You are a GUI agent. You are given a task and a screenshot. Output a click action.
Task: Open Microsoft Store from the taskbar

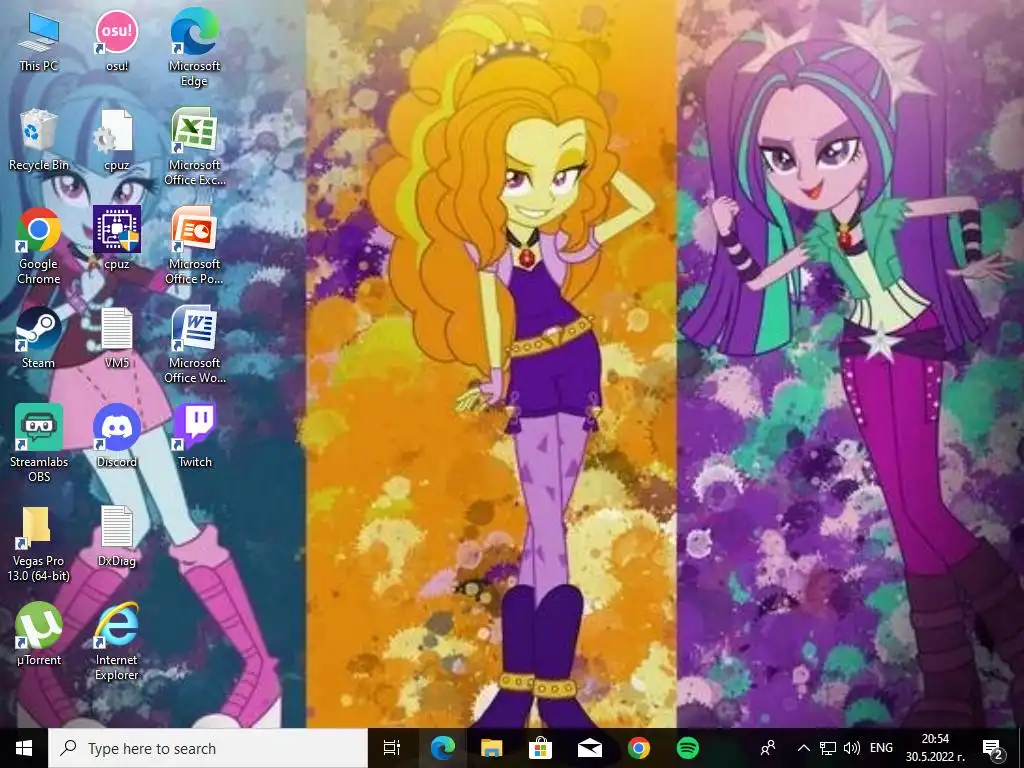click(x=540, y=748)
